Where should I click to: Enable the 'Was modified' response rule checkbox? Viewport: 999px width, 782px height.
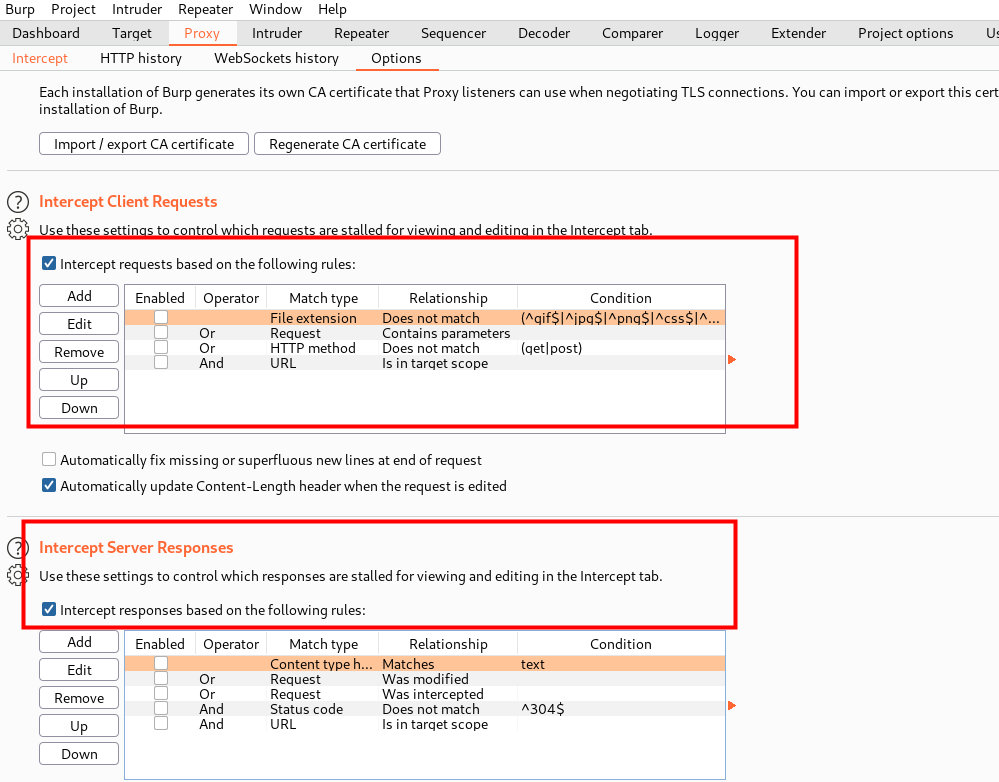(161, 679)
